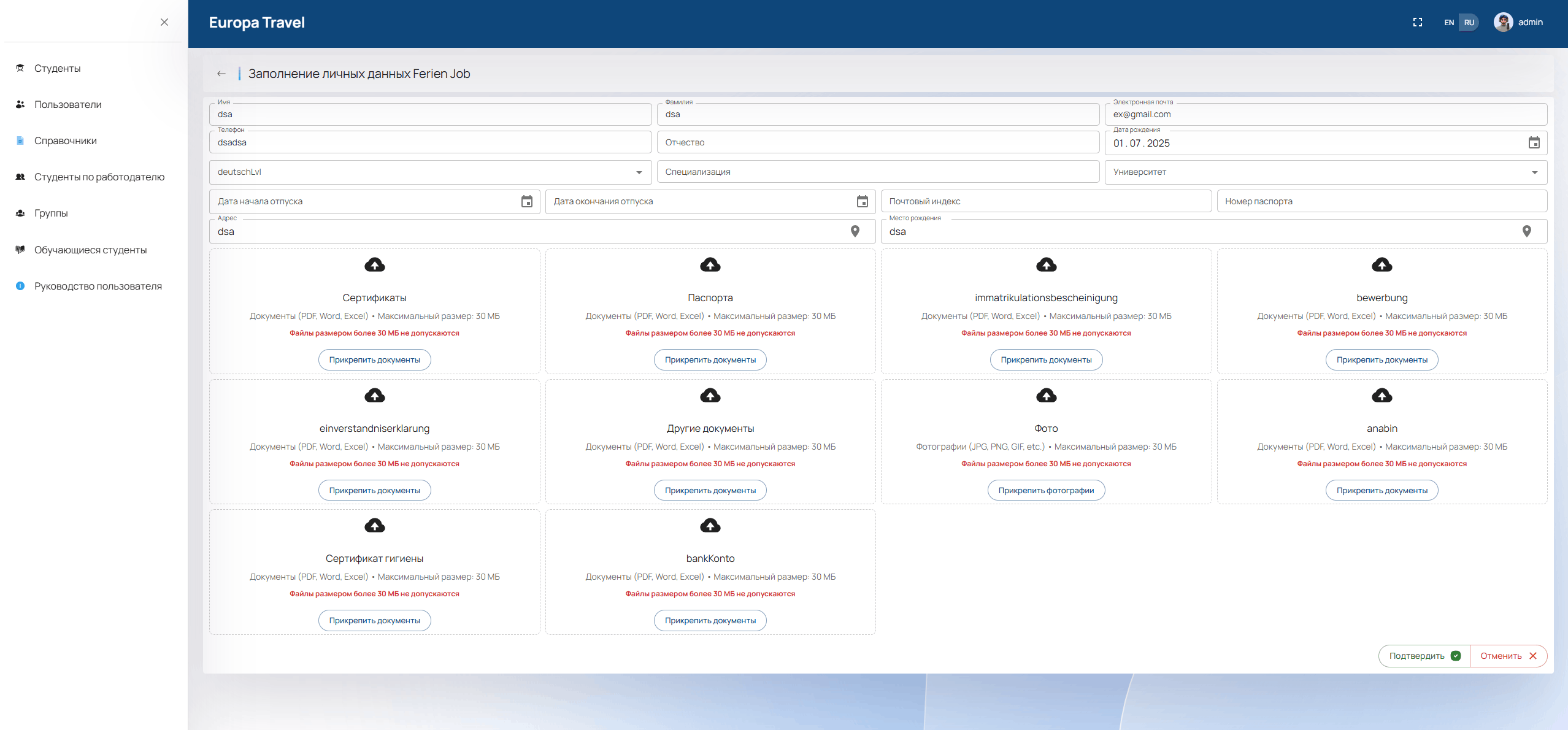Click the Адрес map pin icon

(855, 231)
